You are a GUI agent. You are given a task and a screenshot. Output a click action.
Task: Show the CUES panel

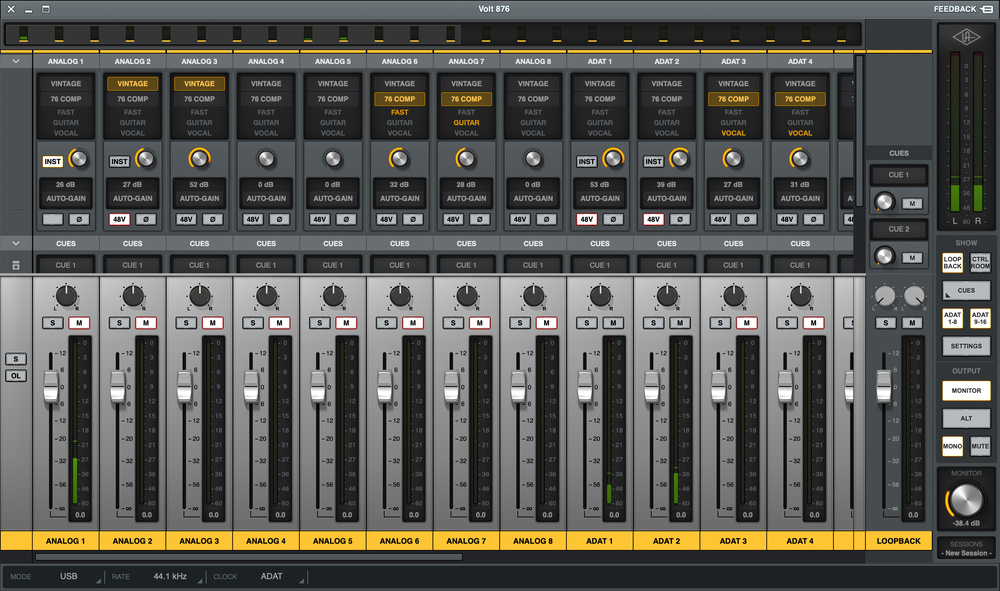966,290
